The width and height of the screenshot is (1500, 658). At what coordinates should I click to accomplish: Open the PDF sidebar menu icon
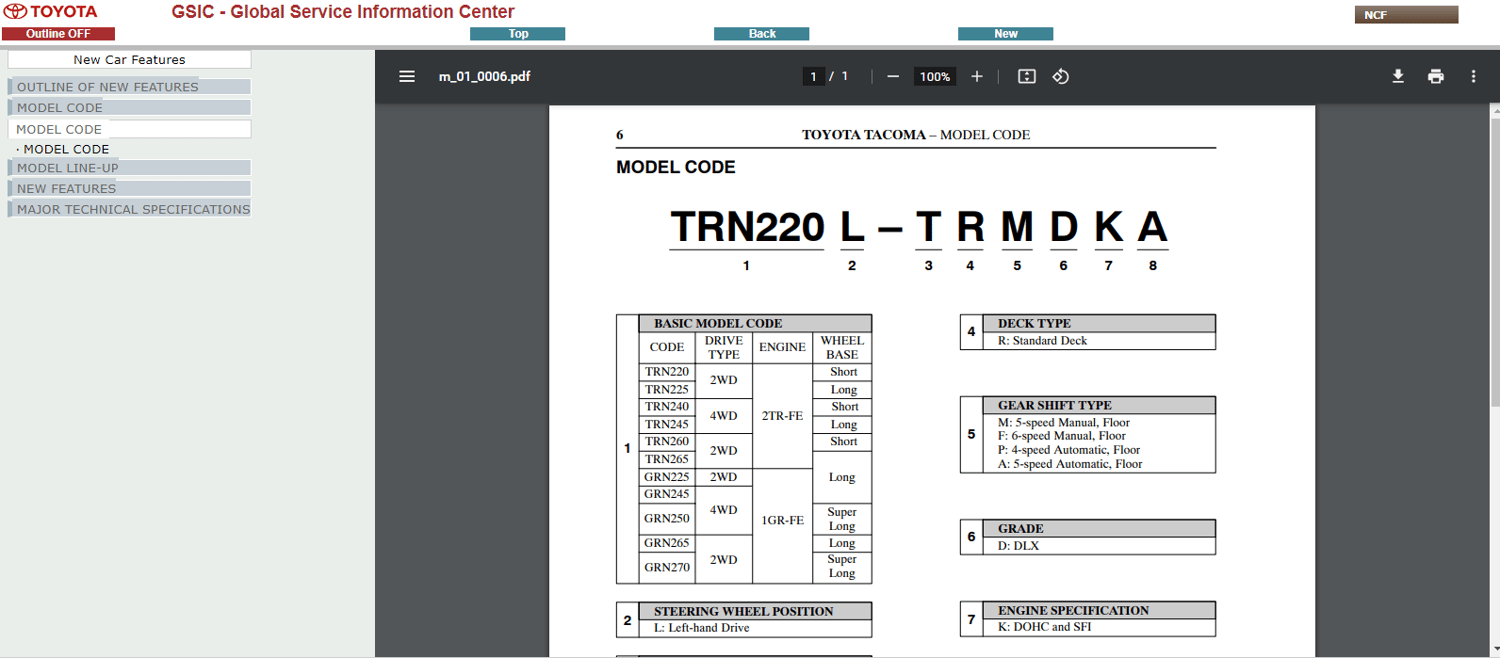[407, 76]
